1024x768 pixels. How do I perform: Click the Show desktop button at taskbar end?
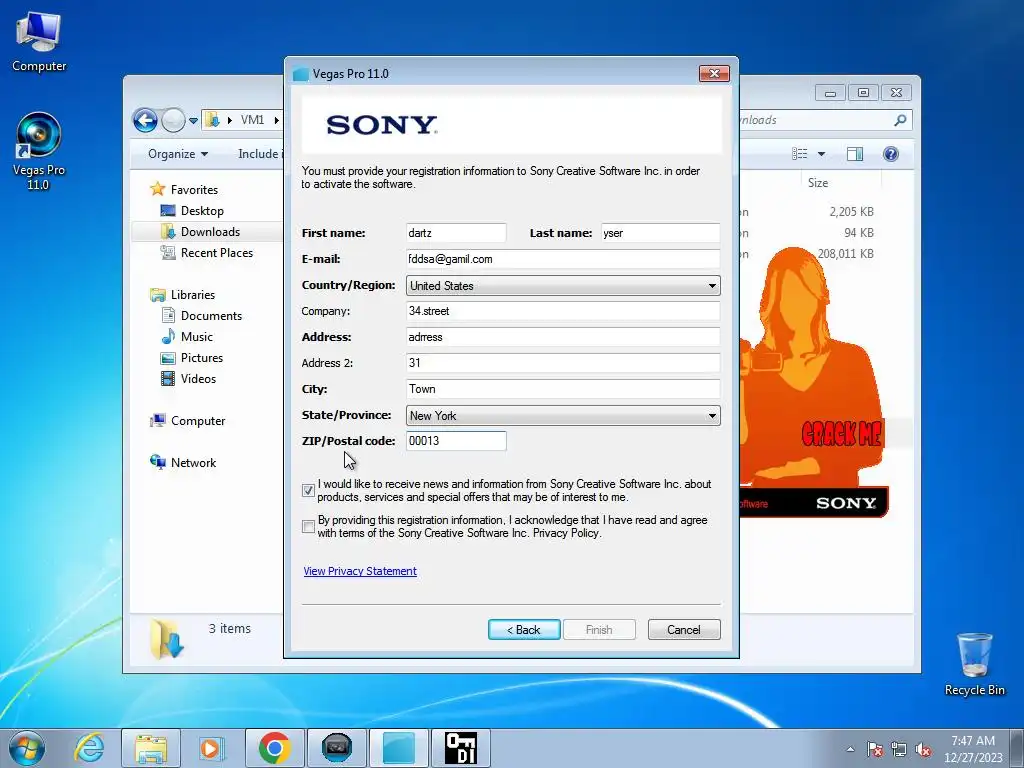1017,748
